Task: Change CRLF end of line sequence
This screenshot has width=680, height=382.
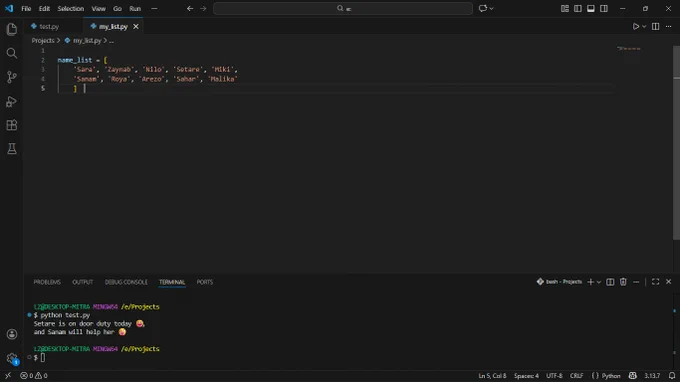Action: coord(576,375)
